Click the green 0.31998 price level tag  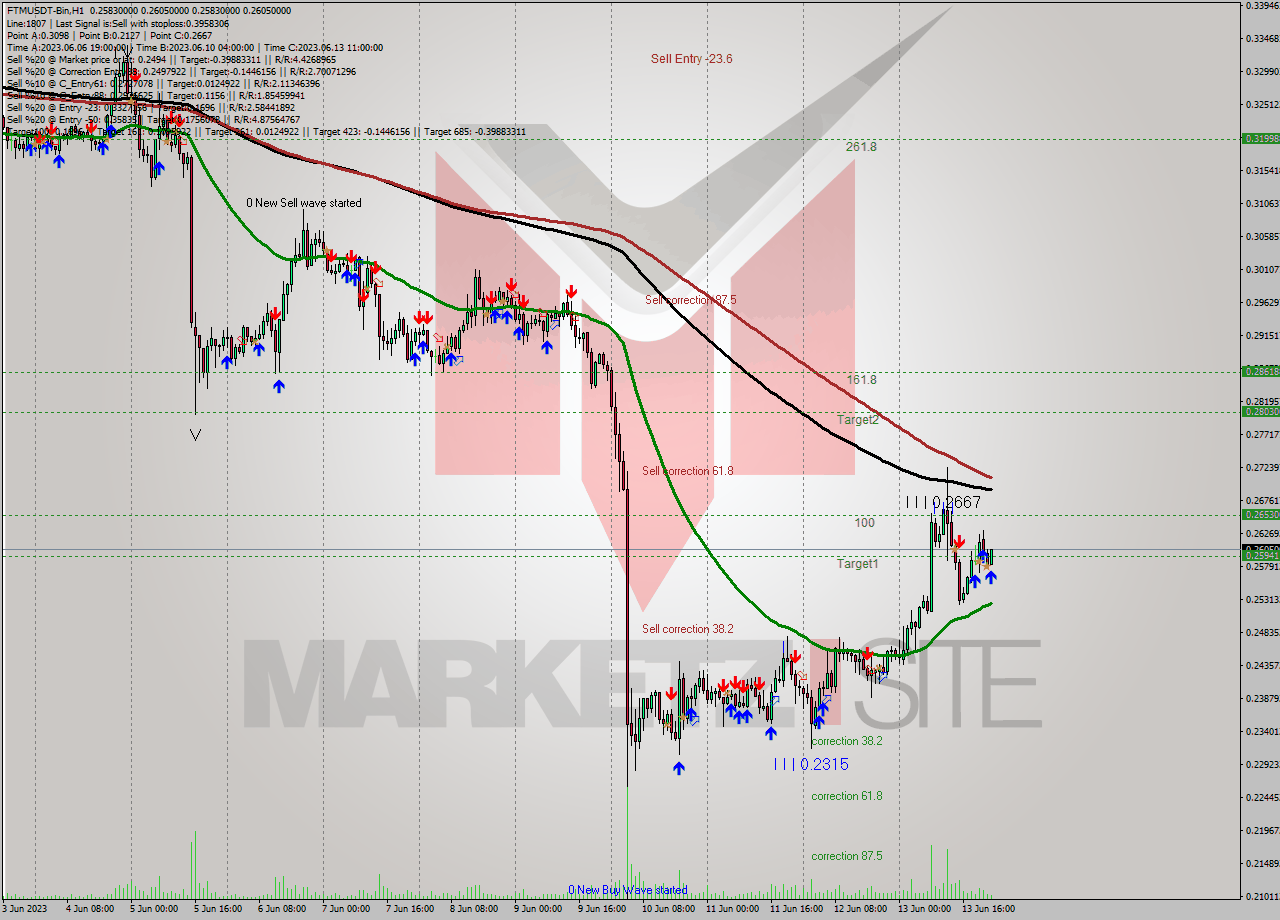click(x=1260, y=139)
